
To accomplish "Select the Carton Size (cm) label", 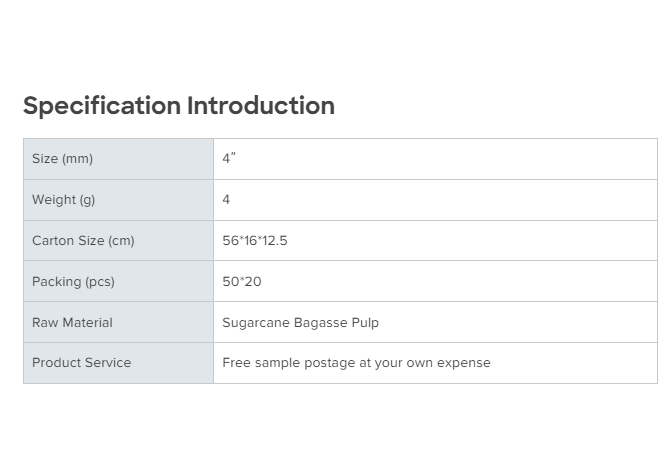I will 83,241.
